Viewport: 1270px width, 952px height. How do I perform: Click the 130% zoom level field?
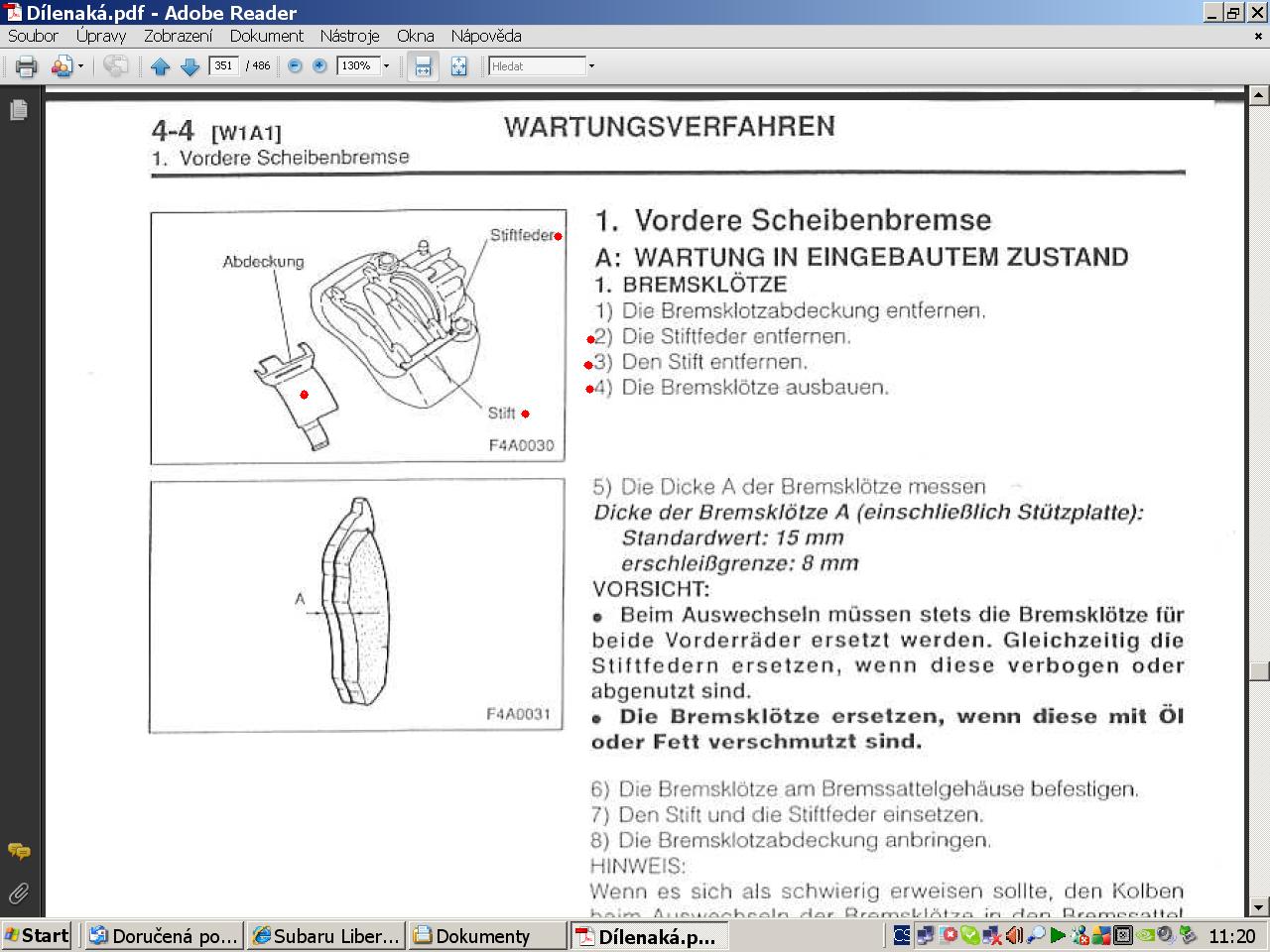coord(358,66)
